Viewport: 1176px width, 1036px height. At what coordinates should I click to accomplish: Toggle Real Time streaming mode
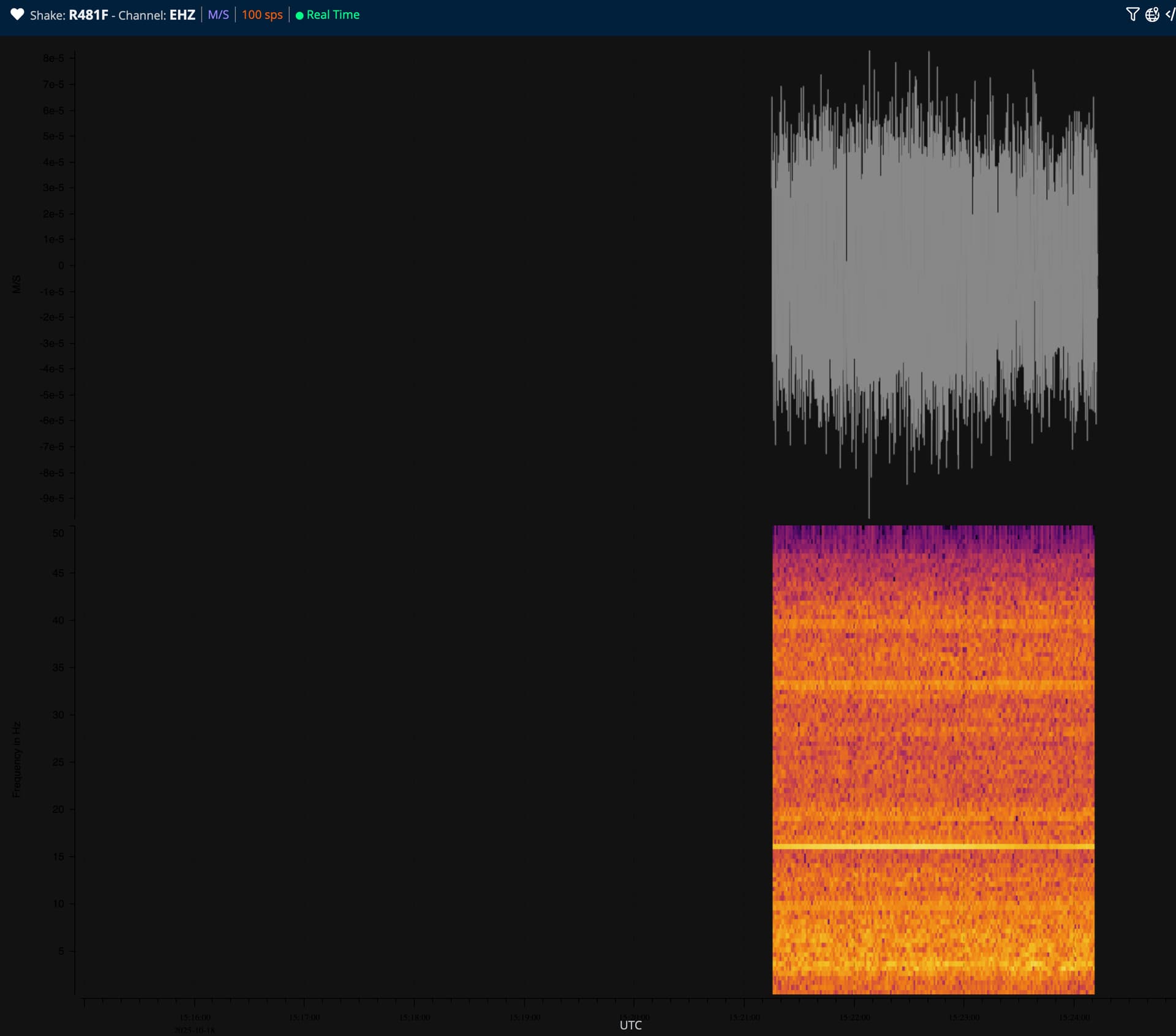[x=333, y=15]
